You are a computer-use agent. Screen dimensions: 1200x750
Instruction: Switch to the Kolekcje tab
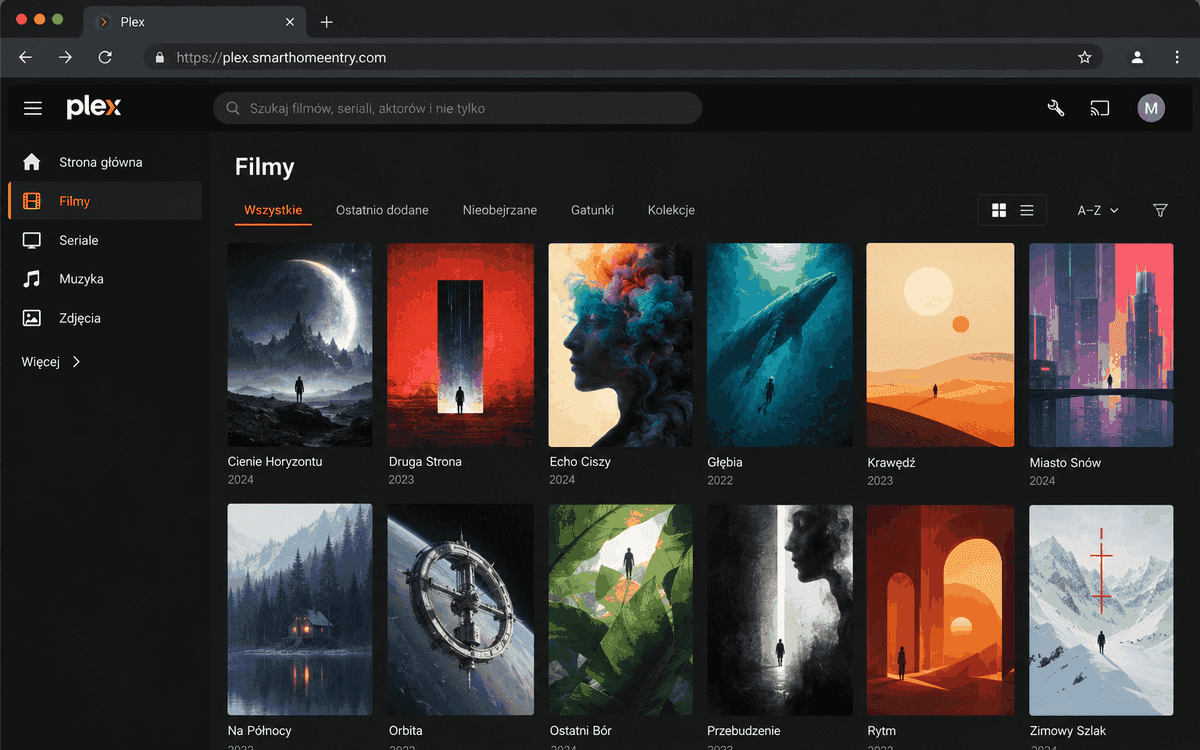point(671,210)
